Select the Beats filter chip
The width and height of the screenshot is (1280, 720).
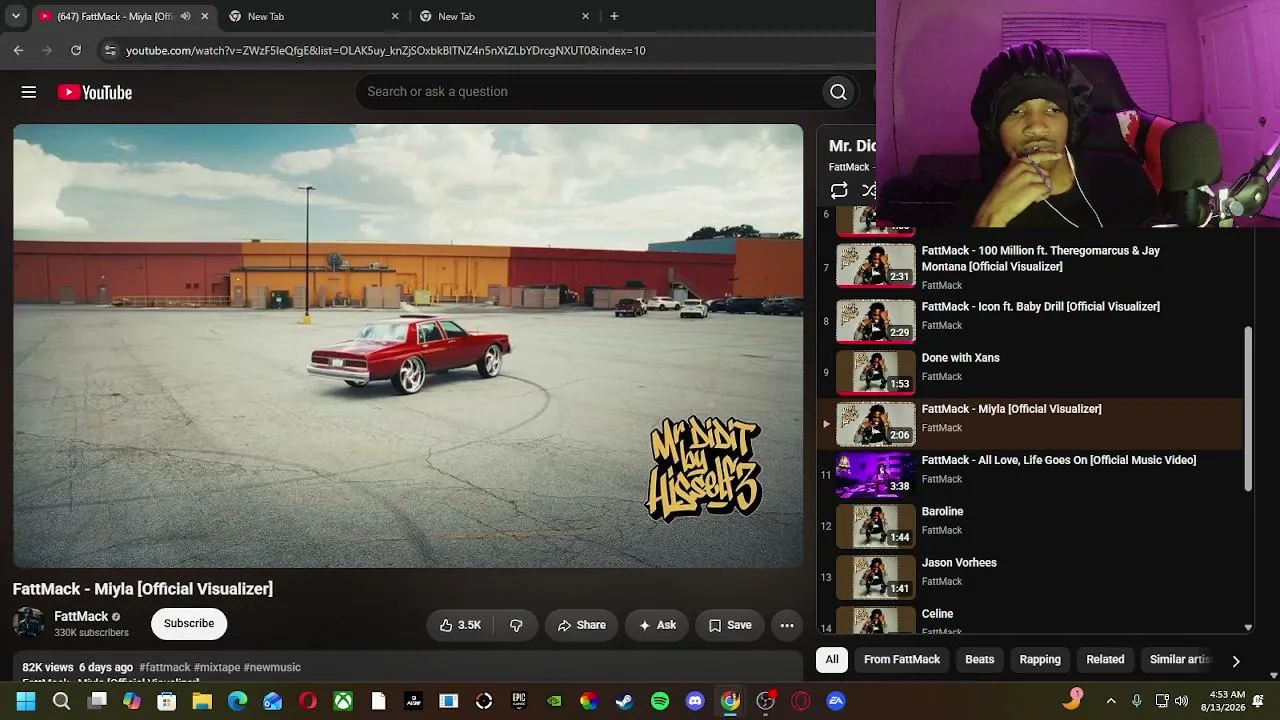980,660
